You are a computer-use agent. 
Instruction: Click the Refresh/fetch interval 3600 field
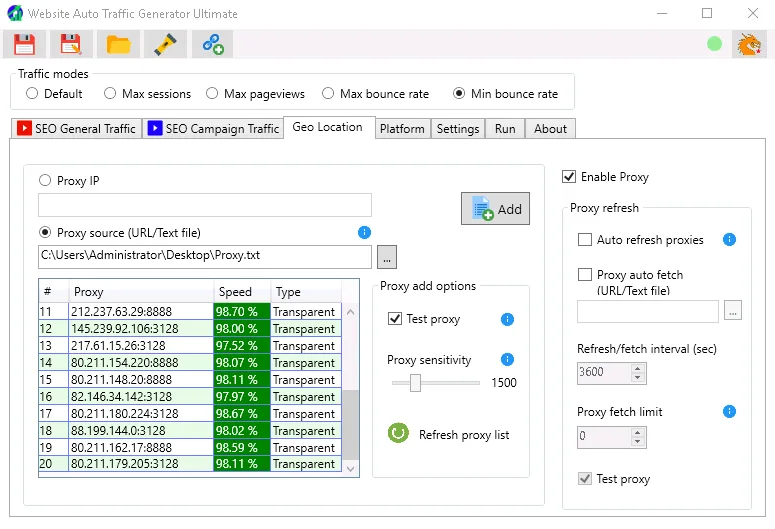pos(604,373)
